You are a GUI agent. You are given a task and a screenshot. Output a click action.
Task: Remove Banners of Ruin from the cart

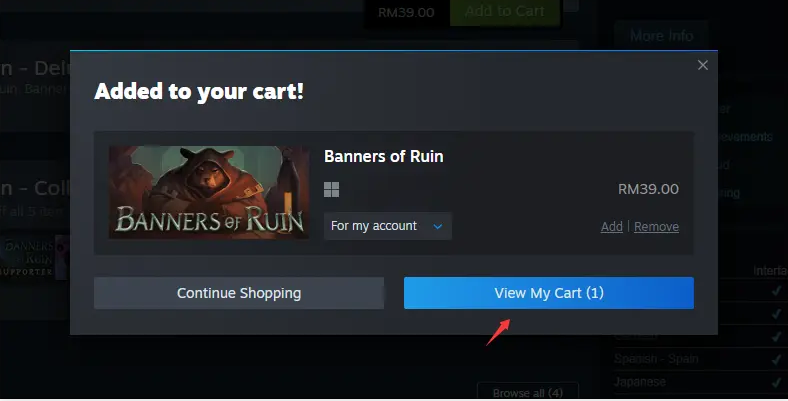[656, 227]
